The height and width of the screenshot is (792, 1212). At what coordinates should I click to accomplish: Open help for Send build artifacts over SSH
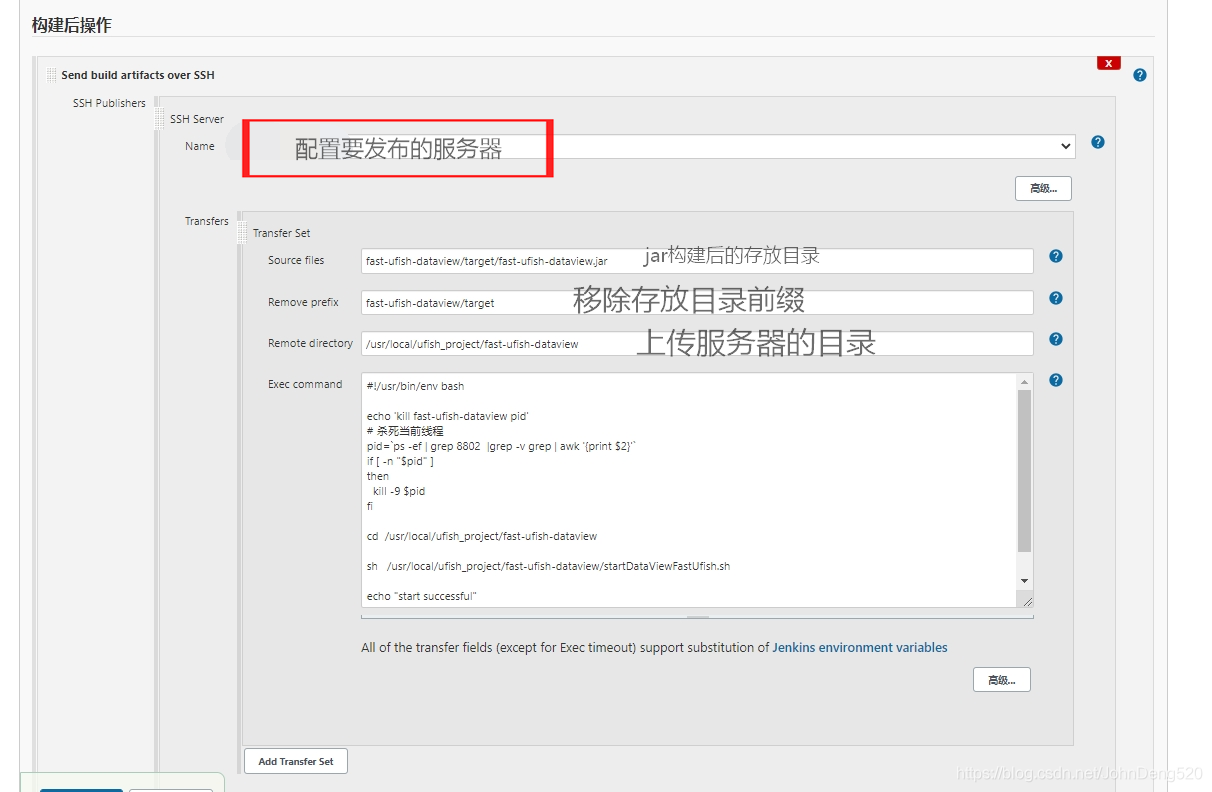[1140, 75]
